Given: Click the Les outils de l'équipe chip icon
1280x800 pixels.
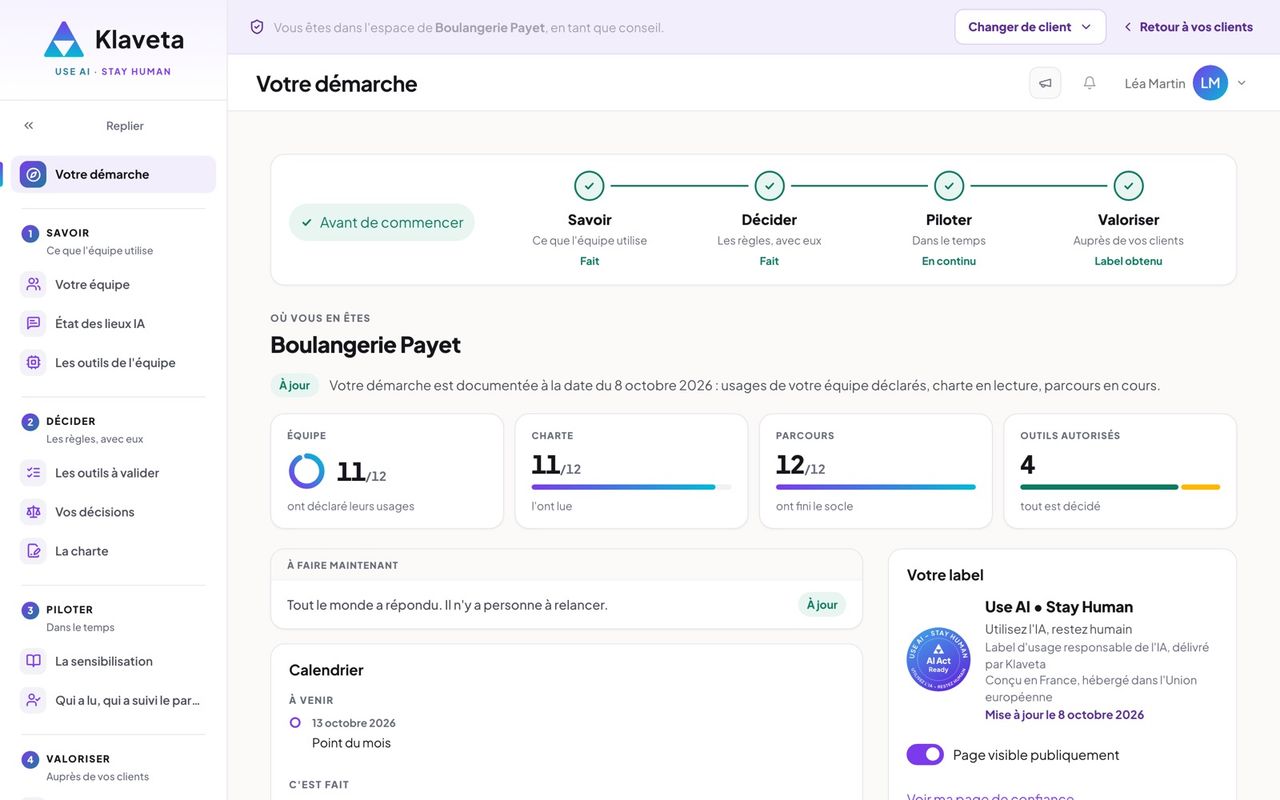Looking at the screenshot, I should coord(33,362).
